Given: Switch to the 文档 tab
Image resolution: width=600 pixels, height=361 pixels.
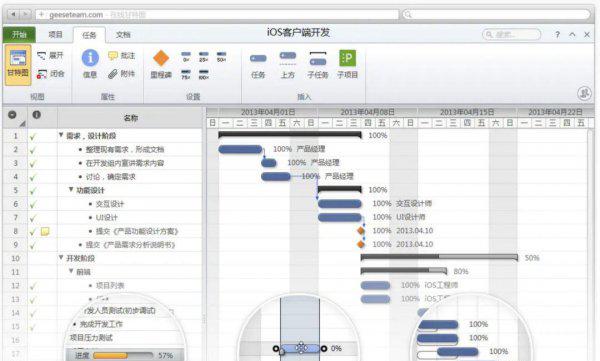Looking at the screenshot, I should 123,34.
